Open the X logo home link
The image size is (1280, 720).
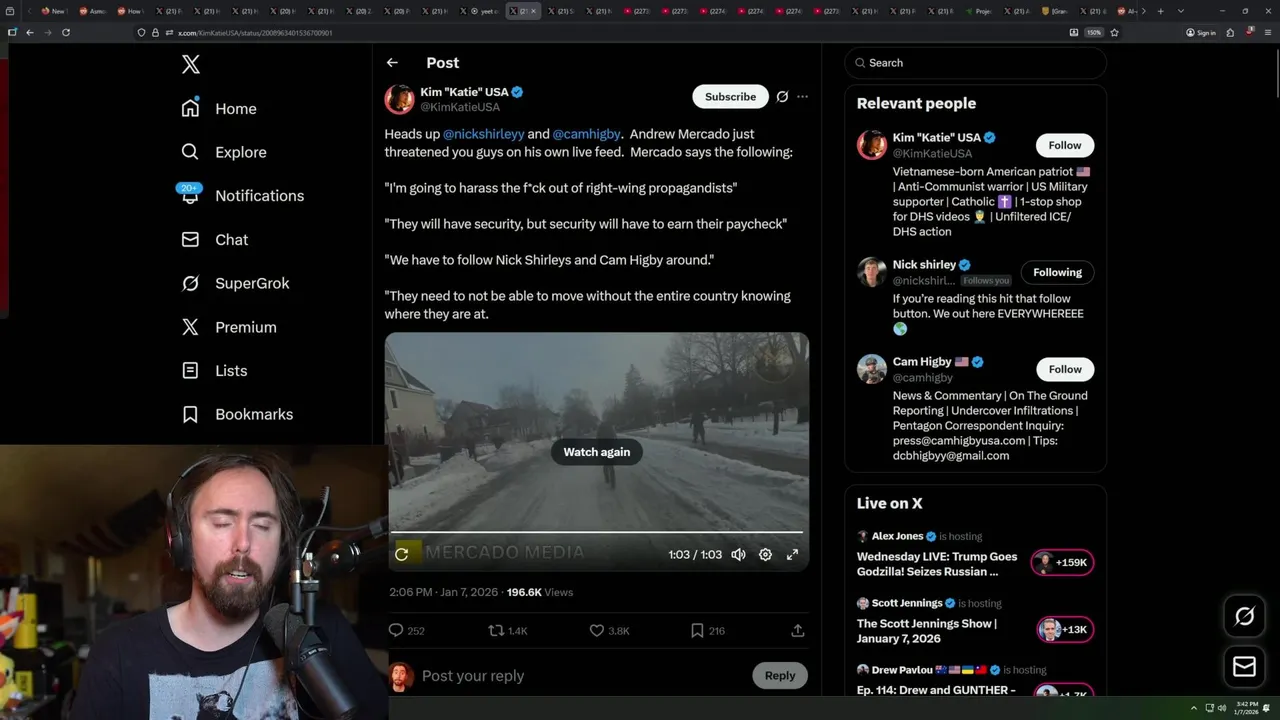[190, 65]
